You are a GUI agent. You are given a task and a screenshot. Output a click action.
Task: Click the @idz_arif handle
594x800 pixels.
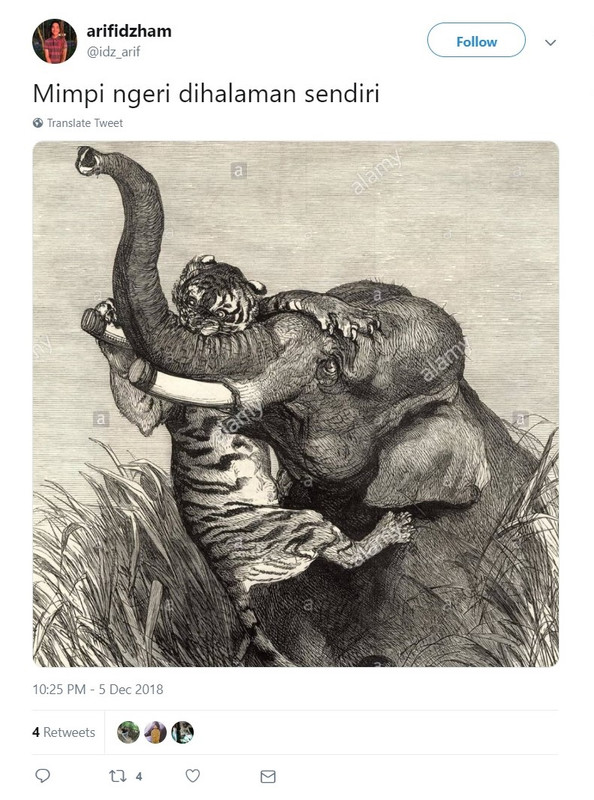(113, 52)
